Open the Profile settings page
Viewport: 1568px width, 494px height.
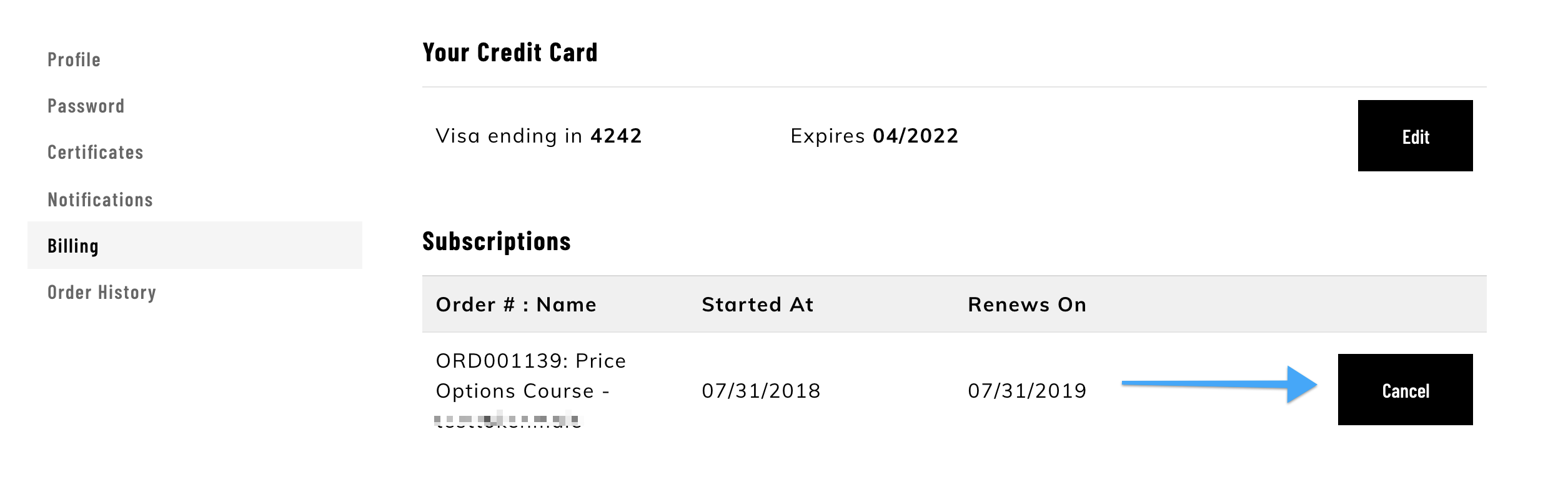pos(74,60)
